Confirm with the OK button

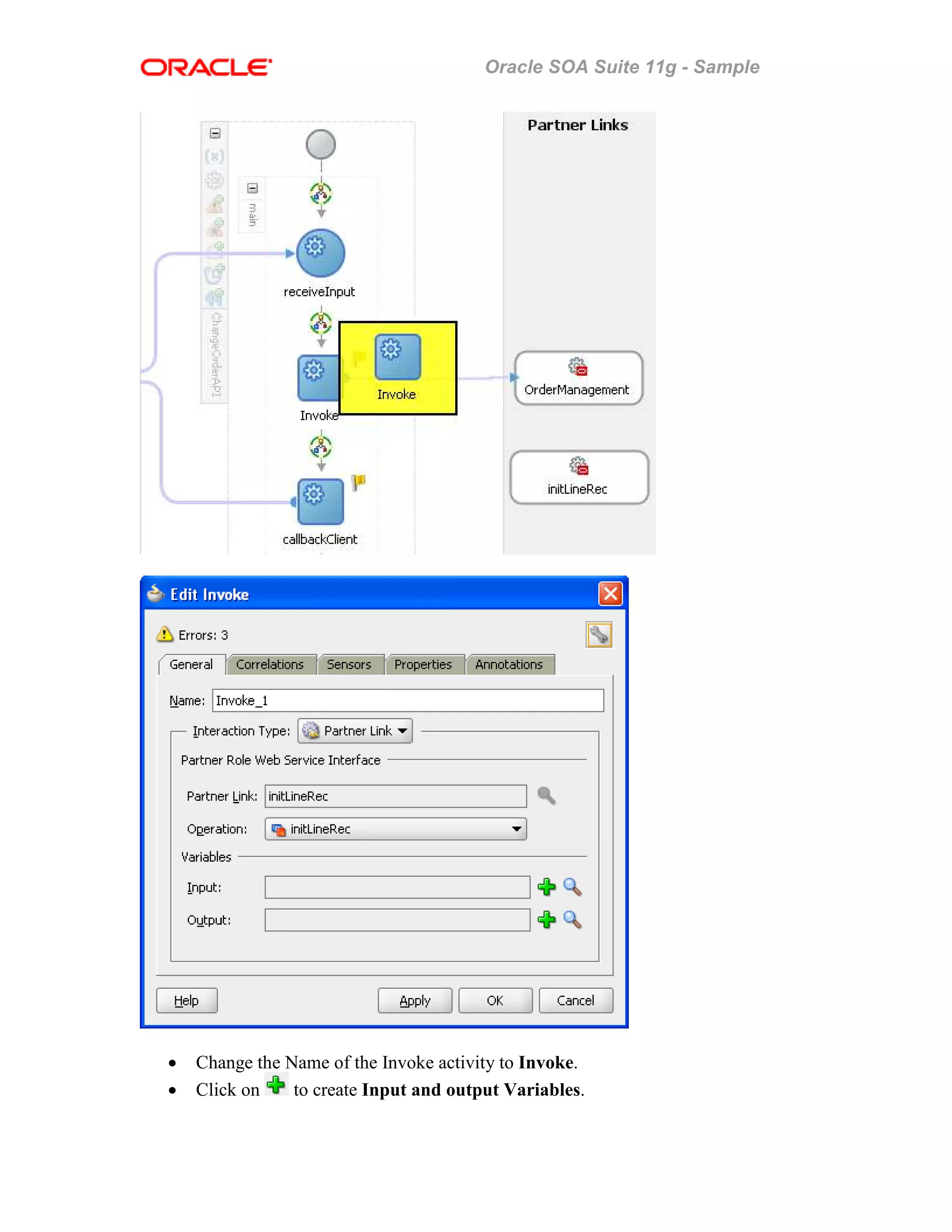pyautogui.click(x=495, y=1001)
